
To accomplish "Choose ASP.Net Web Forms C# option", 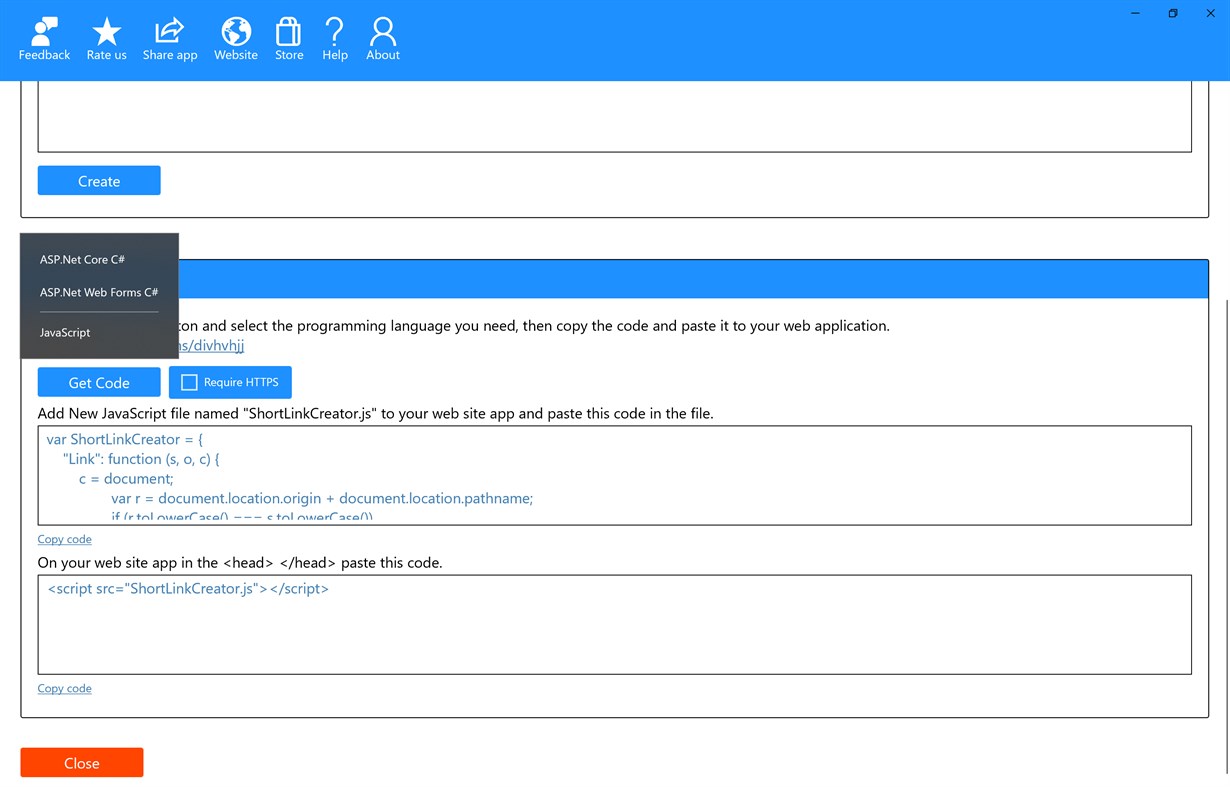I will point(99,292).
